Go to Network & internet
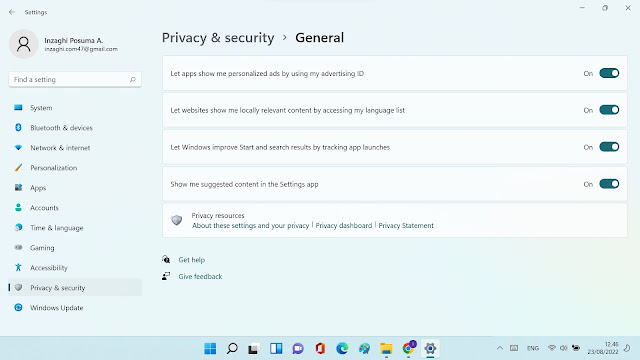640x360 pixels. click(x=75, y=148)
